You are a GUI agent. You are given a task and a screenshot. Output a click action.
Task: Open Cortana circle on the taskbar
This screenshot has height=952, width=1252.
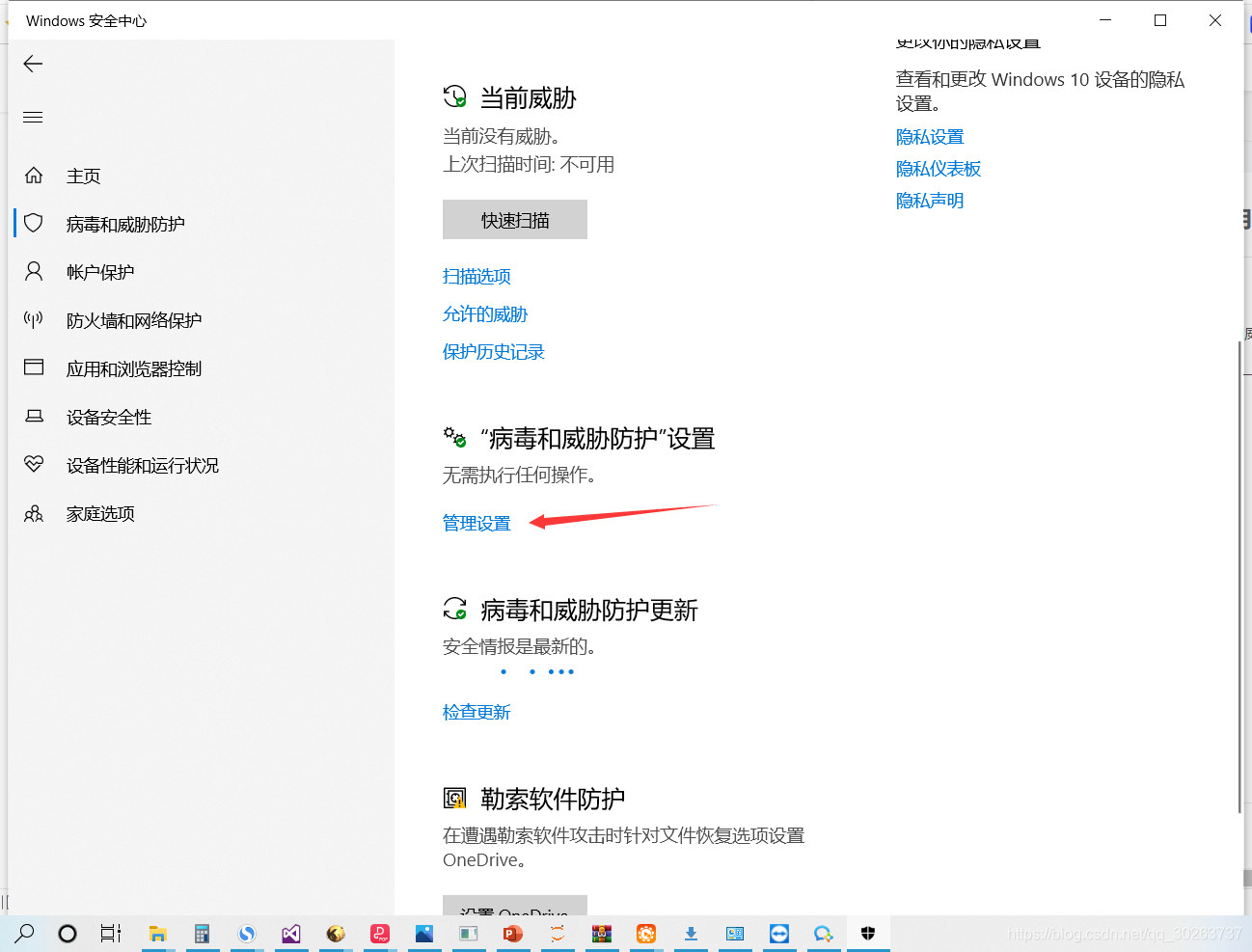click(68, 934)
